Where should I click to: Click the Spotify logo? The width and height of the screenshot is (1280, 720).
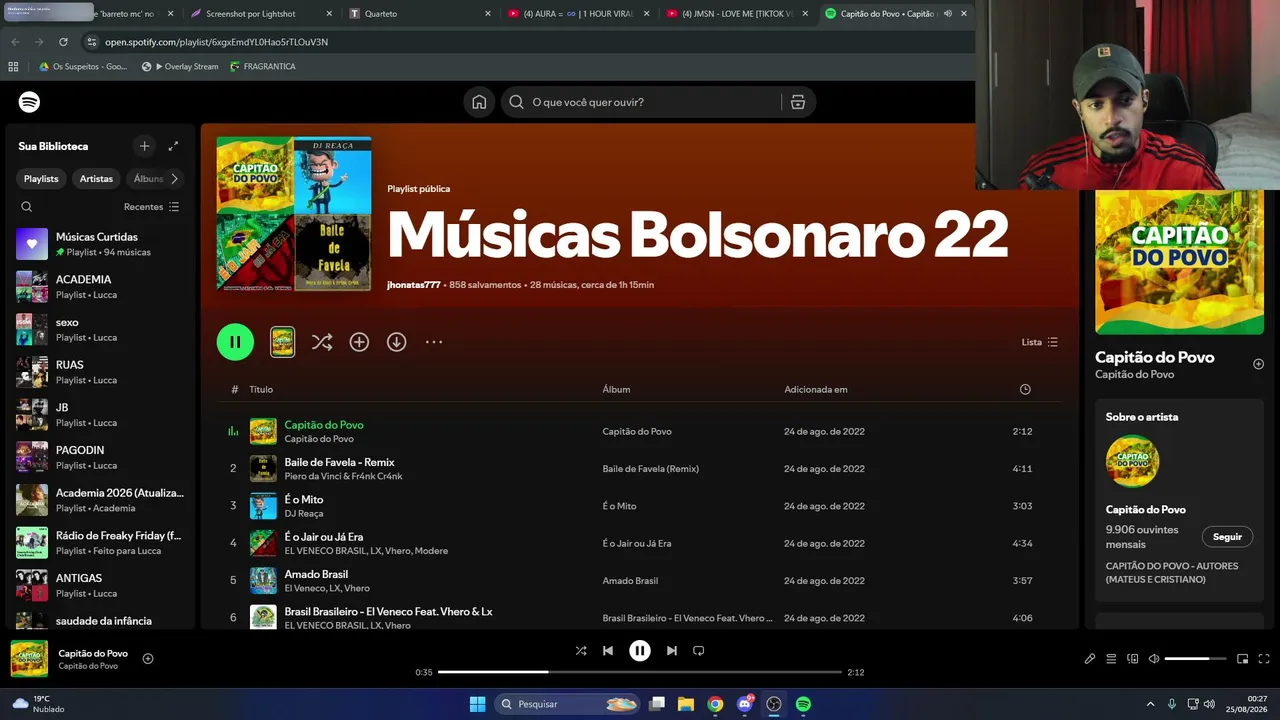29,102
